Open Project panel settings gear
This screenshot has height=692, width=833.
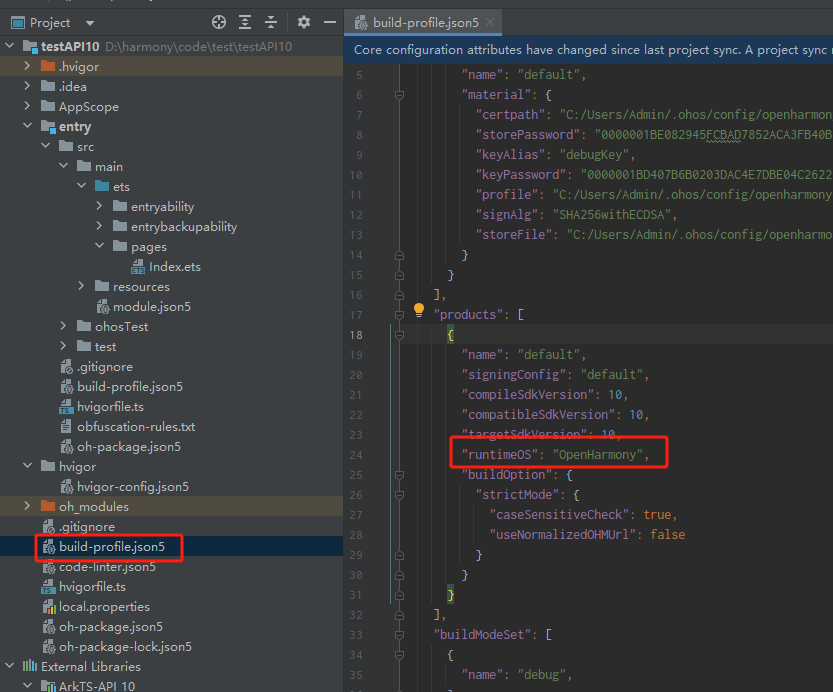tap(303, 22)
